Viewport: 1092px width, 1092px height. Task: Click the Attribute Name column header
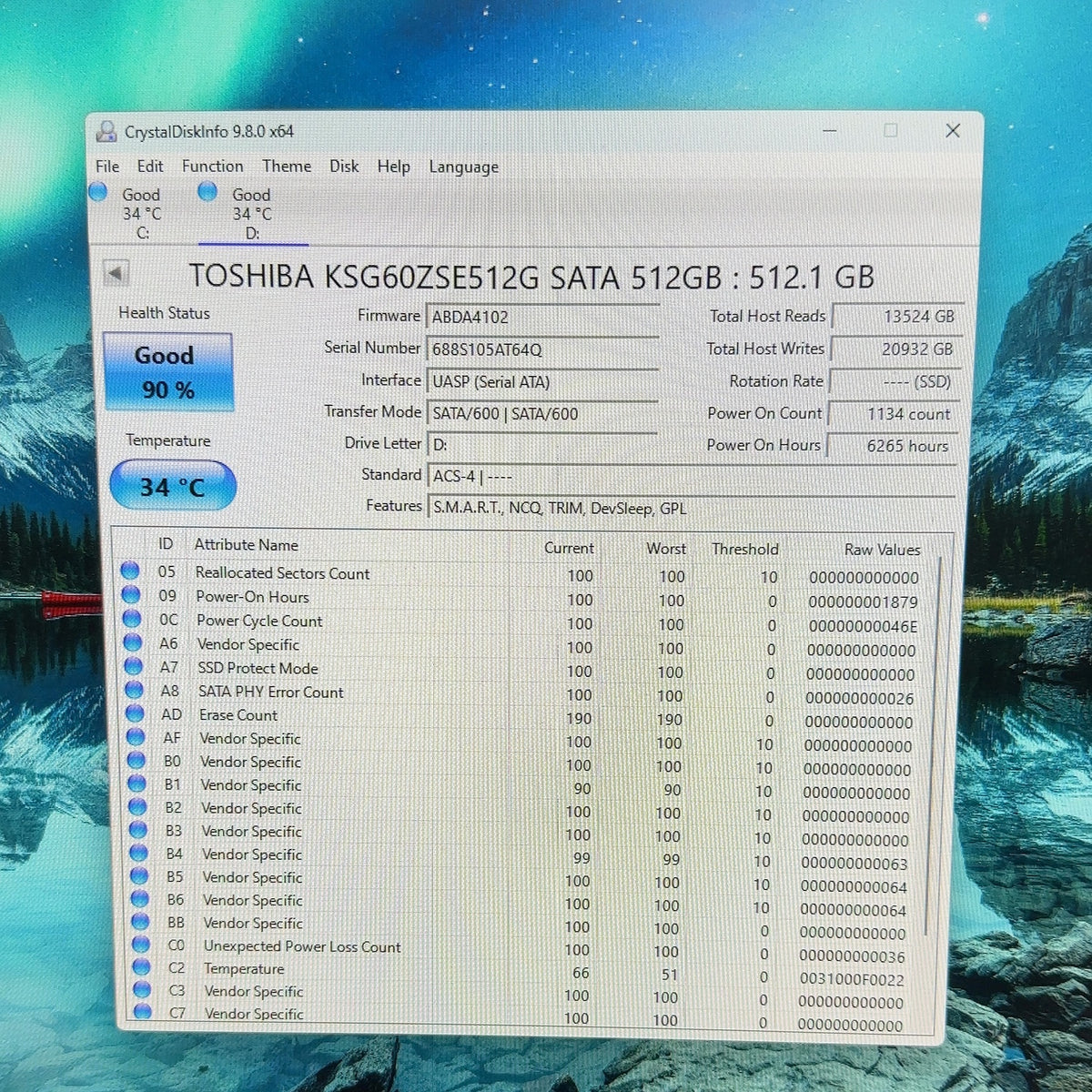click(x=247, y=545)
